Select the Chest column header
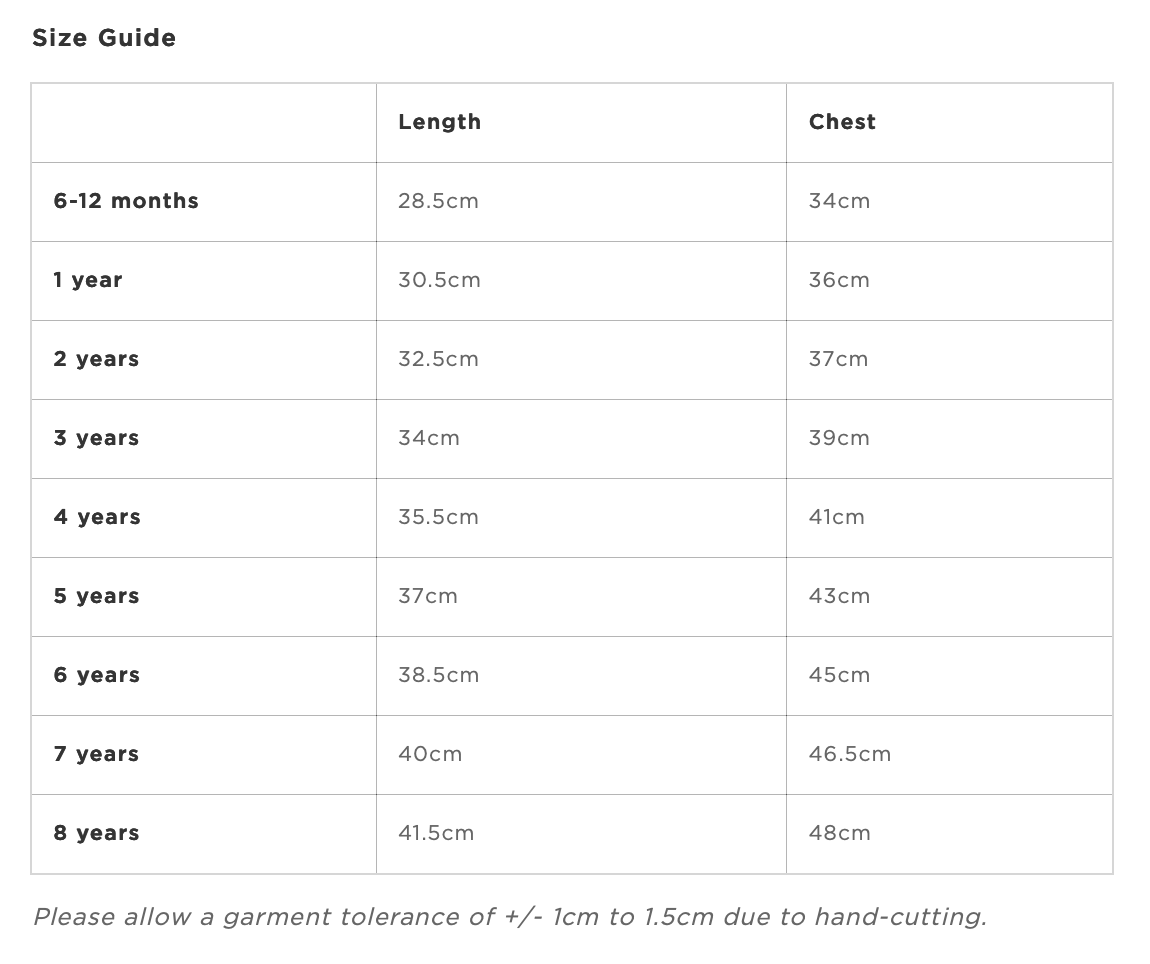The image size is (1150, 964). [x=842, y=122]
